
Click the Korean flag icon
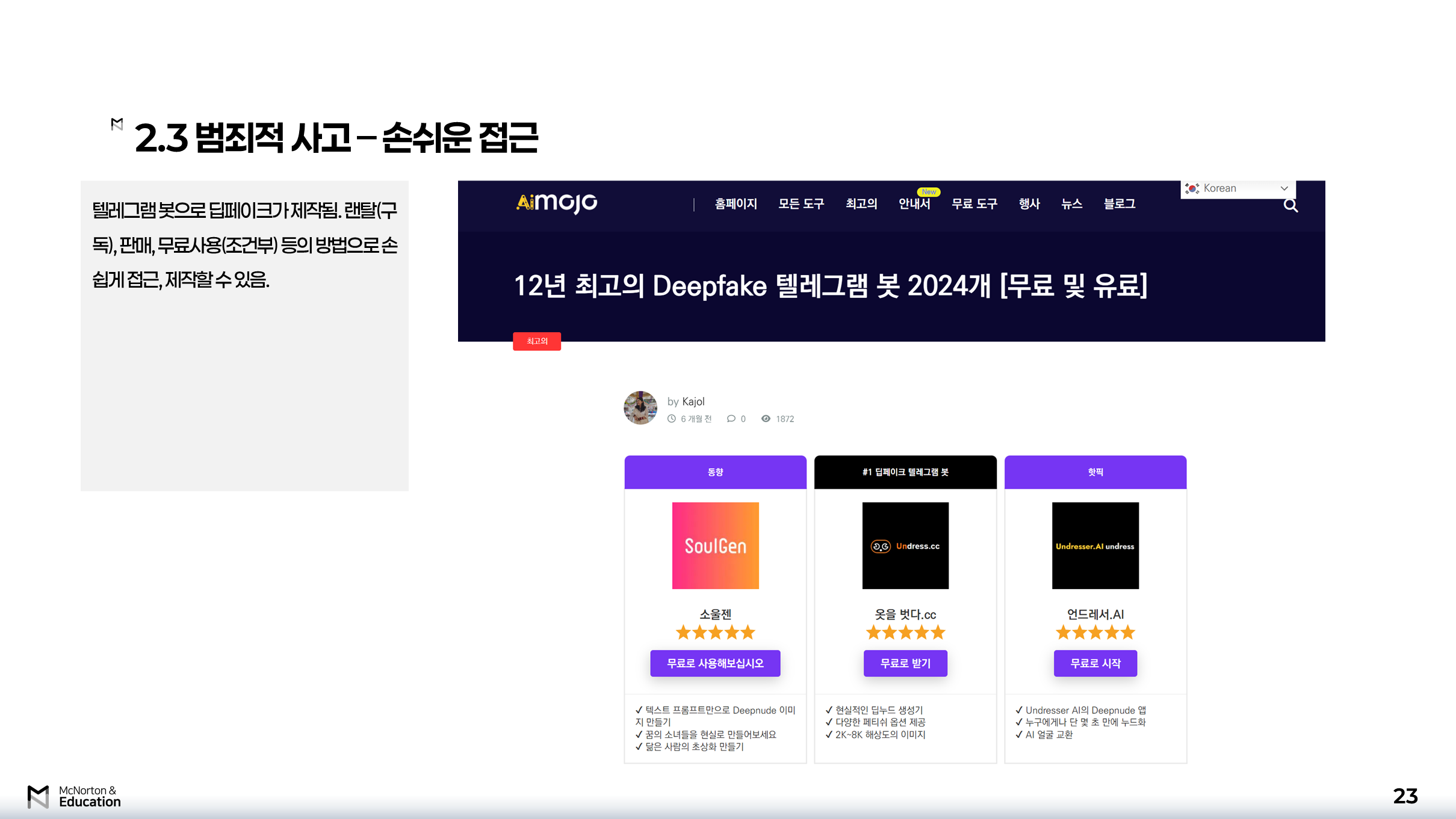click(x=1192, y=188)
